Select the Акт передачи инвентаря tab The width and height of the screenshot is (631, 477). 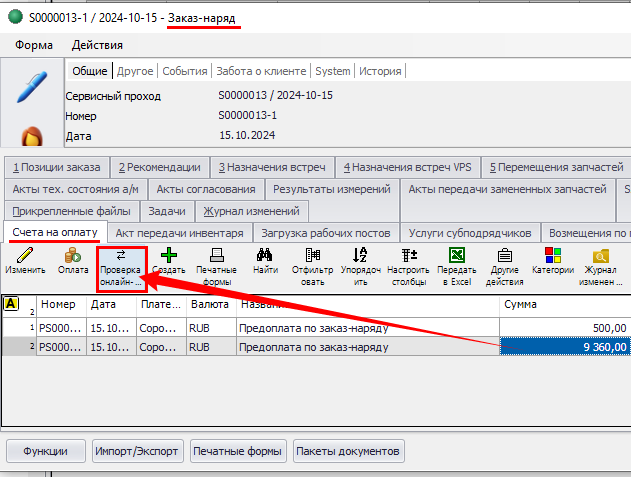180,233
